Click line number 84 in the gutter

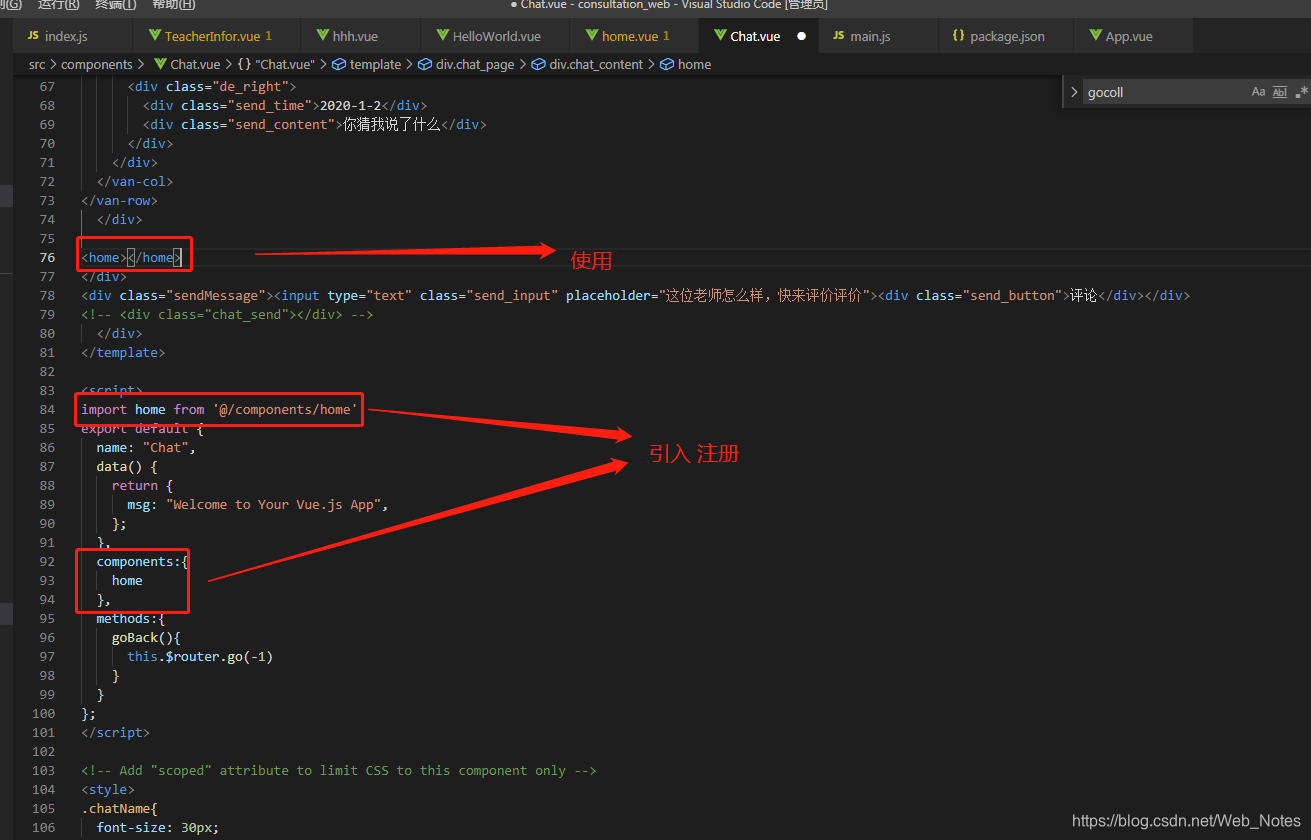[47, 409]
